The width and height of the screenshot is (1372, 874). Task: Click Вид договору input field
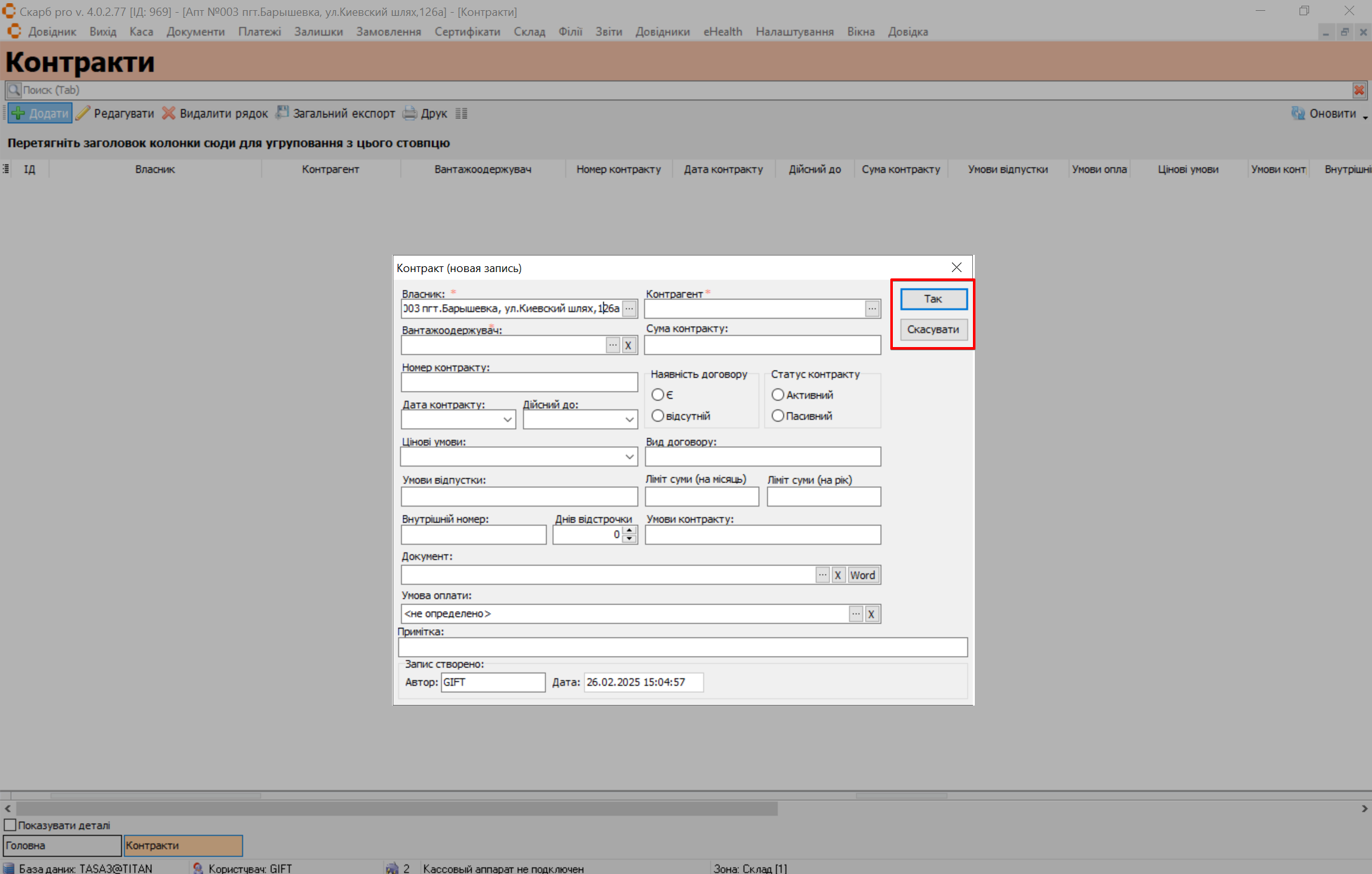(763, 456)
